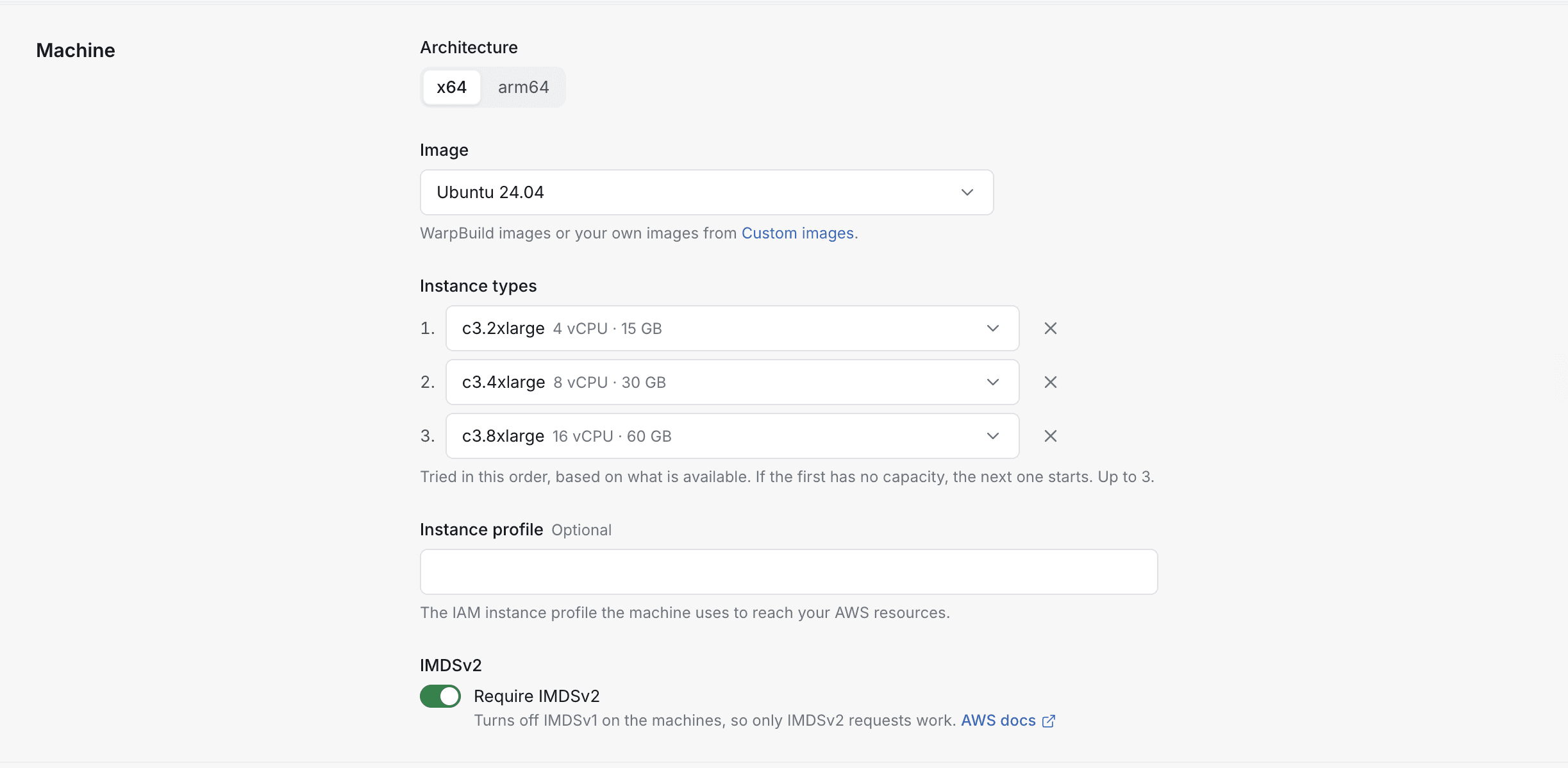Toggle the Require IMDSv2 switch
This screenshot has height=768, width=1568.
point(440,696)
